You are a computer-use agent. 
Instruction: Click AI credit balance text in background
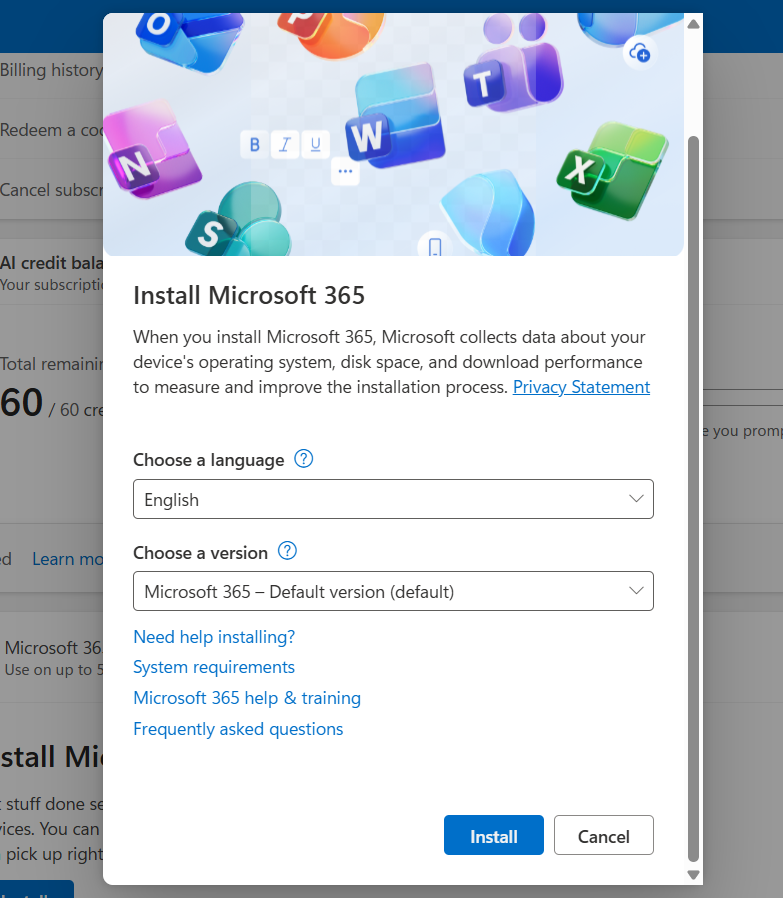pos(52,263)
